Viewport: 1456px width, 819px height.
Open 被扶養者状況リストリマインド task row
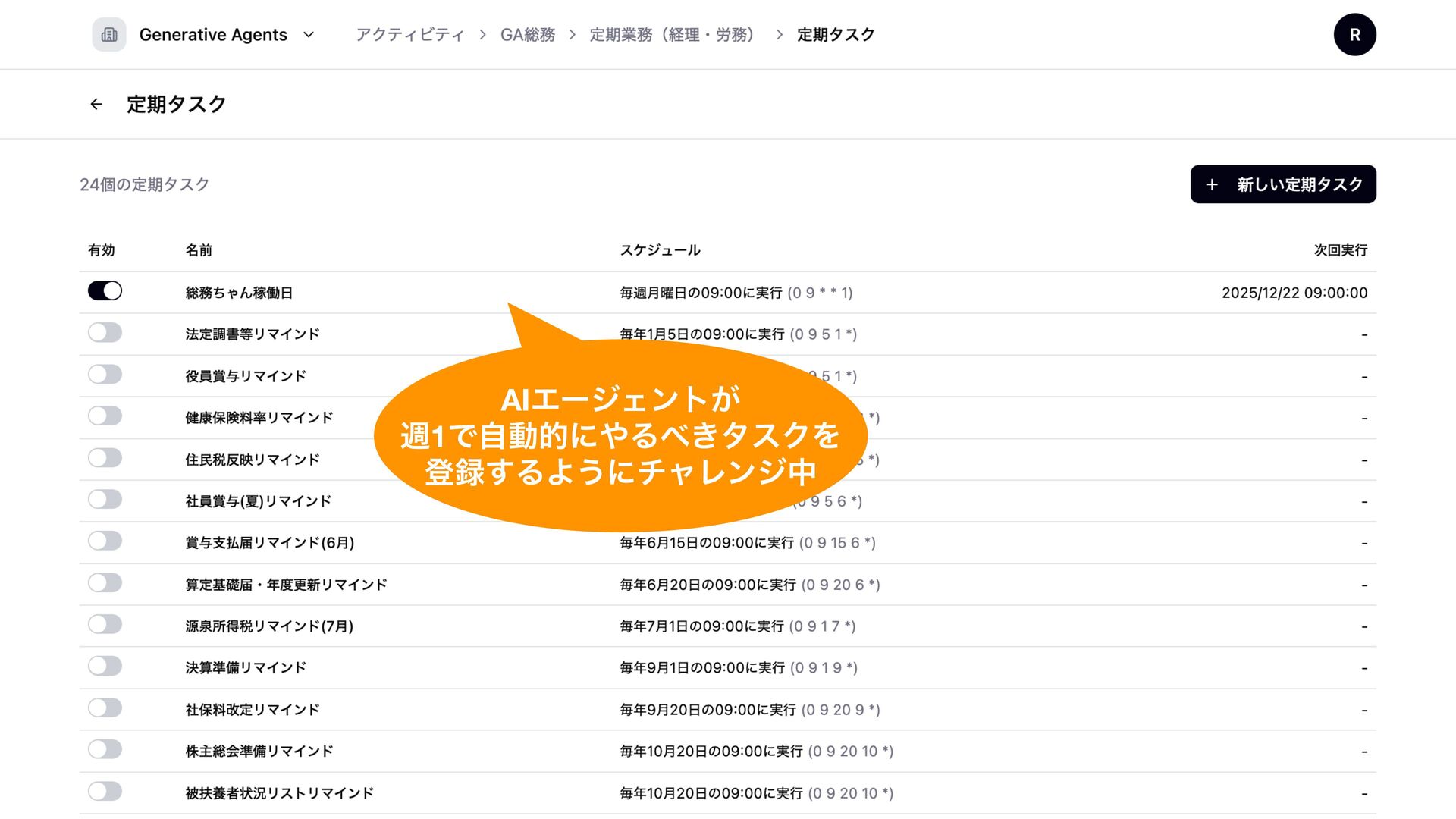pos(280,793)
